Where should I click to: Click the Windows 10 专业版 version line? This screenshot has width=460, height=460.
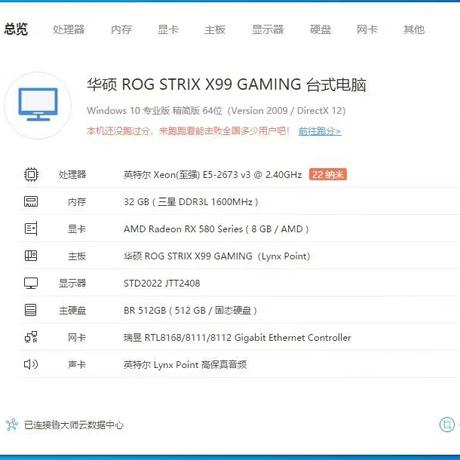[x=216, y=110]
